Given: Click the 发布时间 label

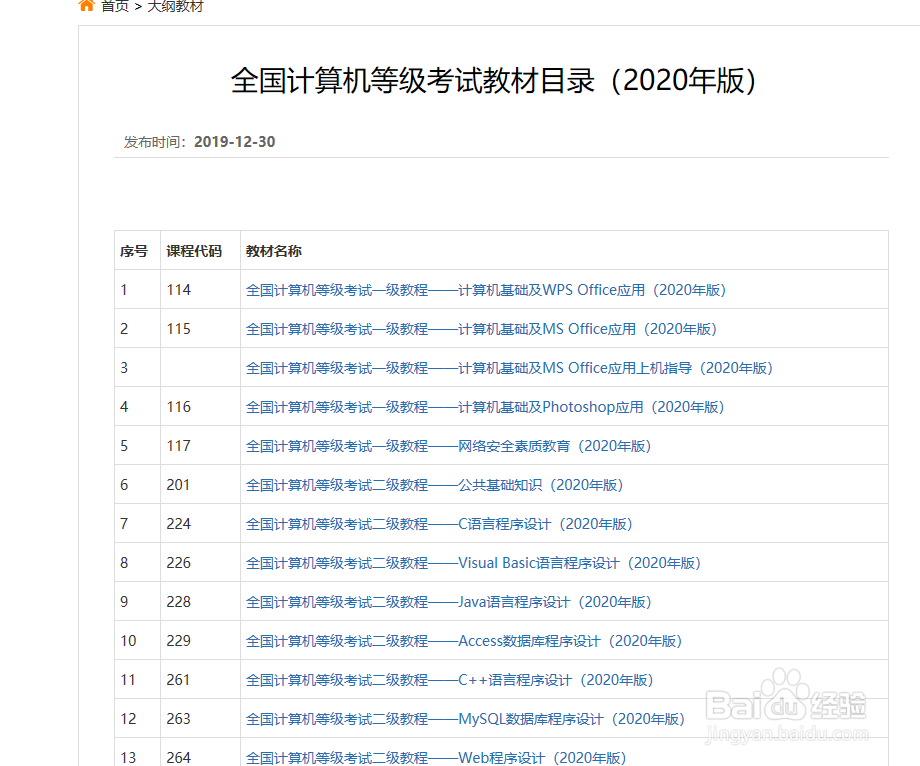Looking at the screenshot, I should 155,142.
